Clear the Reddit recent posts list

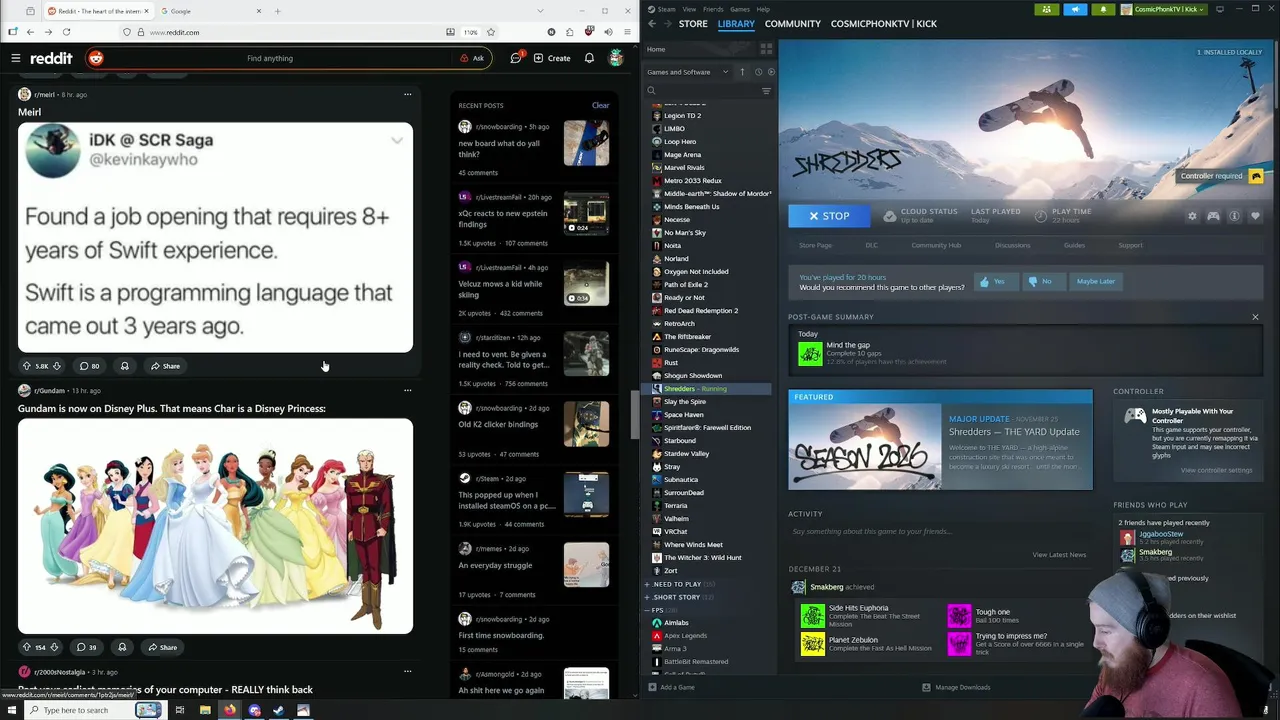(x=600, y=105)
